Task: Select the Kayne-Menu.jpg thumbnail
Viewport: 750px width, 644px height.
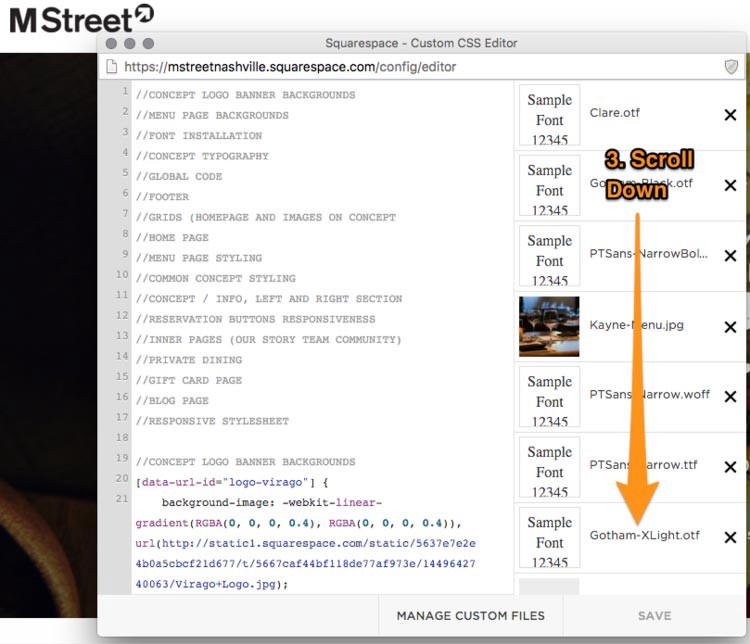Action: pos(549,326)
